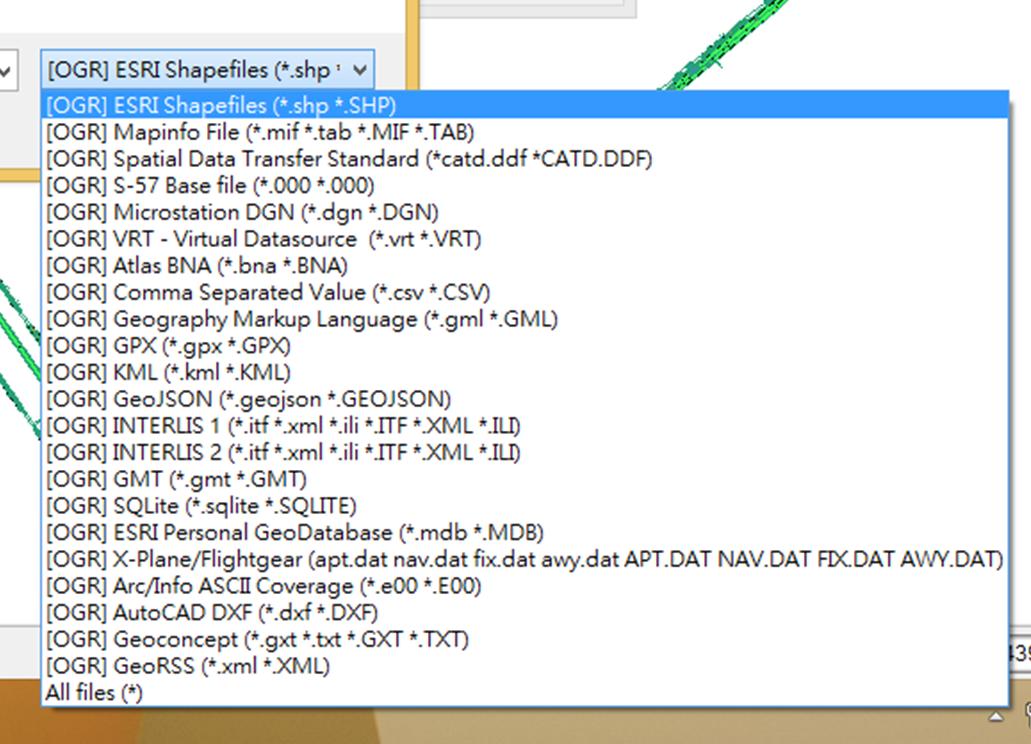Select Microstation DGN format
This screenshot has width=1031, height=744.
point(525,212)
